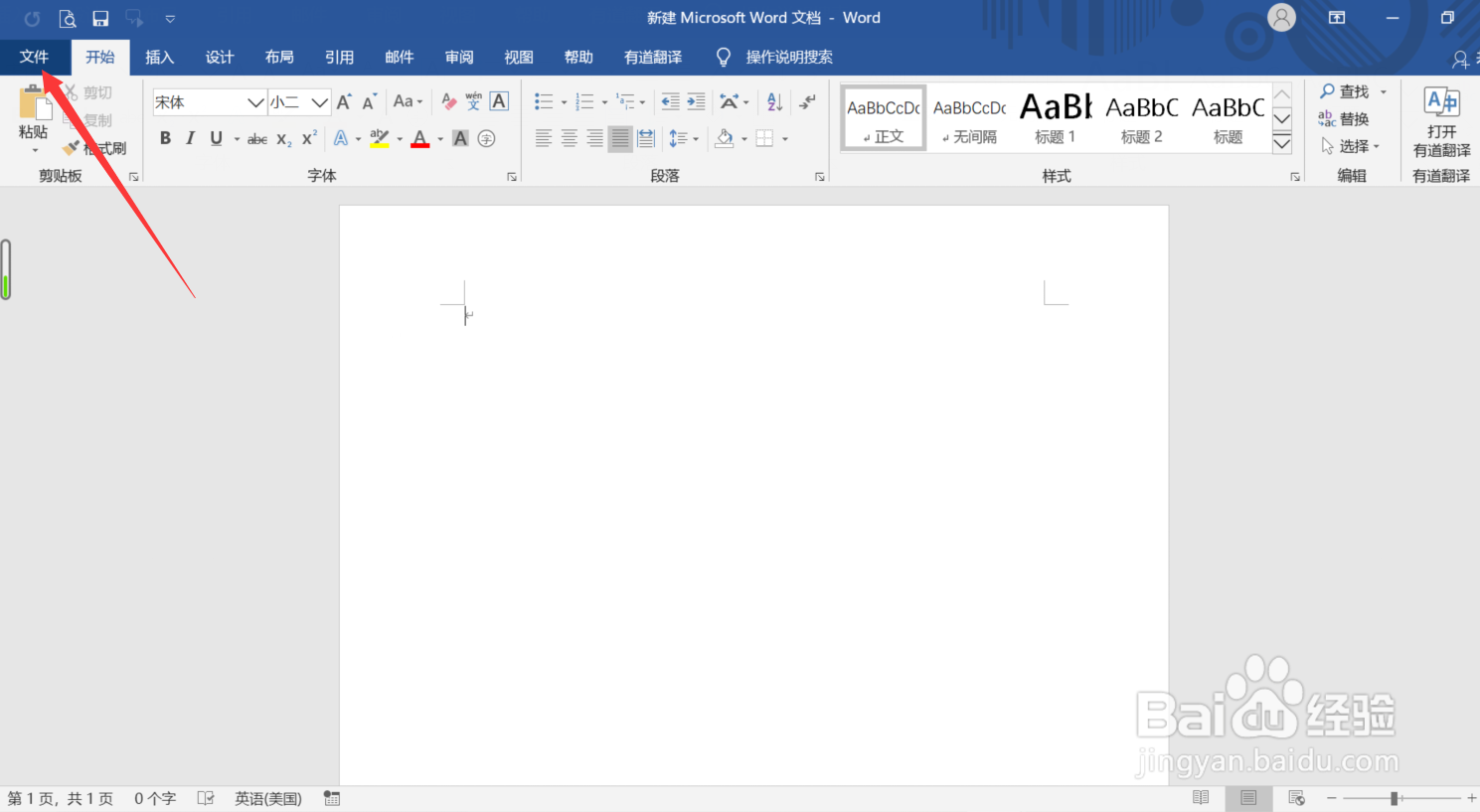Increase font size with the grow font icon
The image size is (1480, 812).
click(x=344, y=101)
